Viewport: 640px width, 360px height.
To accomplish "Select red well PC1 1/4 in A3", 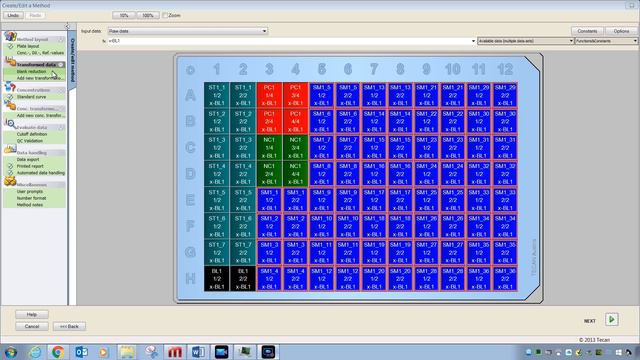I will (269, 95).
